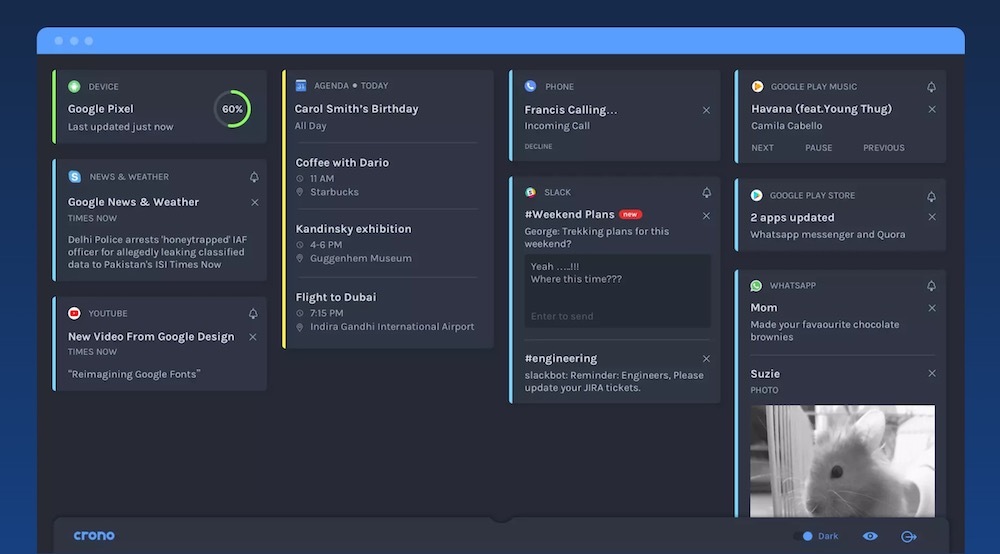
Task: Click the 60% battery progress ring
Action: 232,109
